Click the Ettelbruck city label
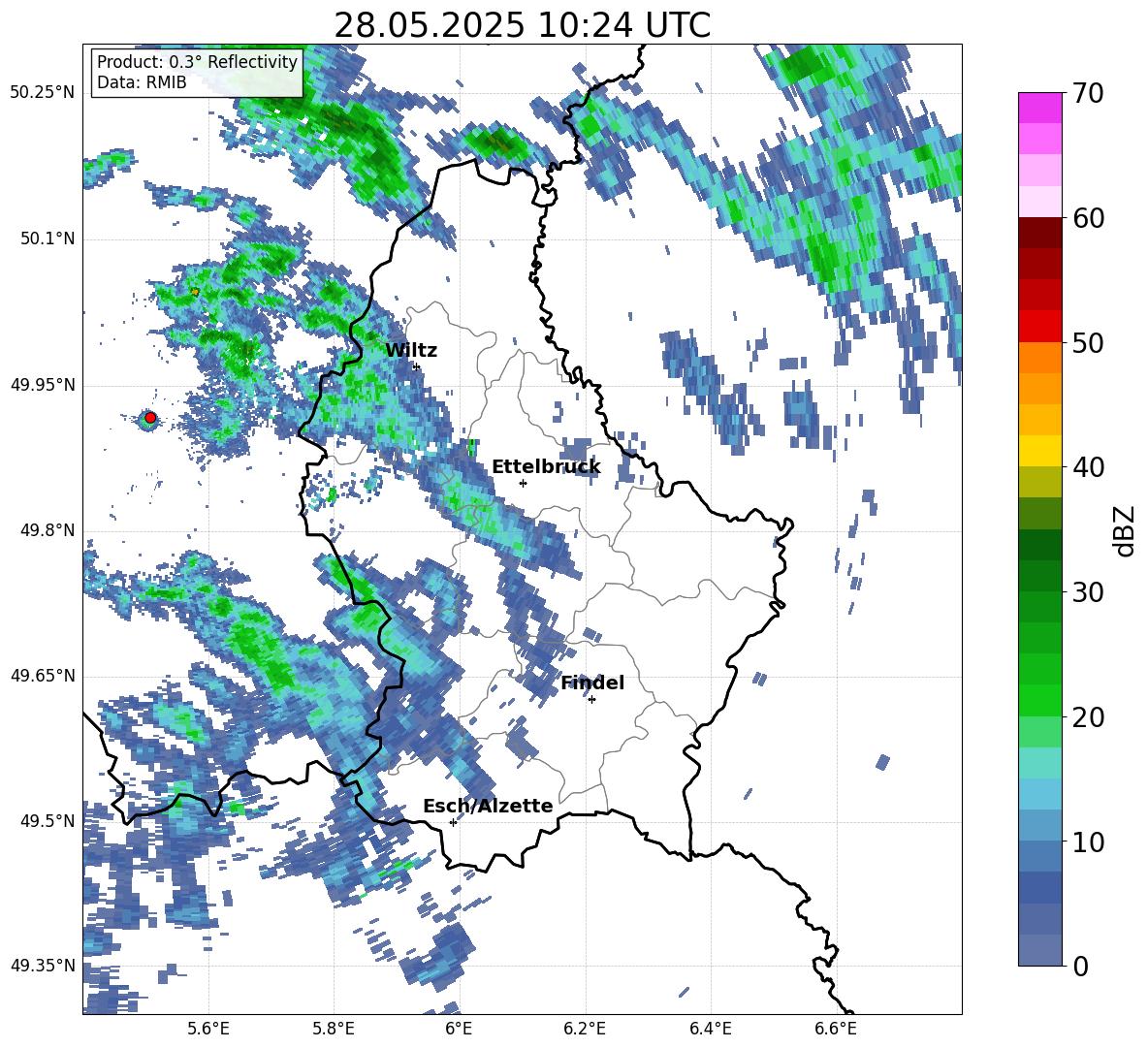Image resolution: width=1148 pixels, height=1048 pixels. tap(546, 467)
